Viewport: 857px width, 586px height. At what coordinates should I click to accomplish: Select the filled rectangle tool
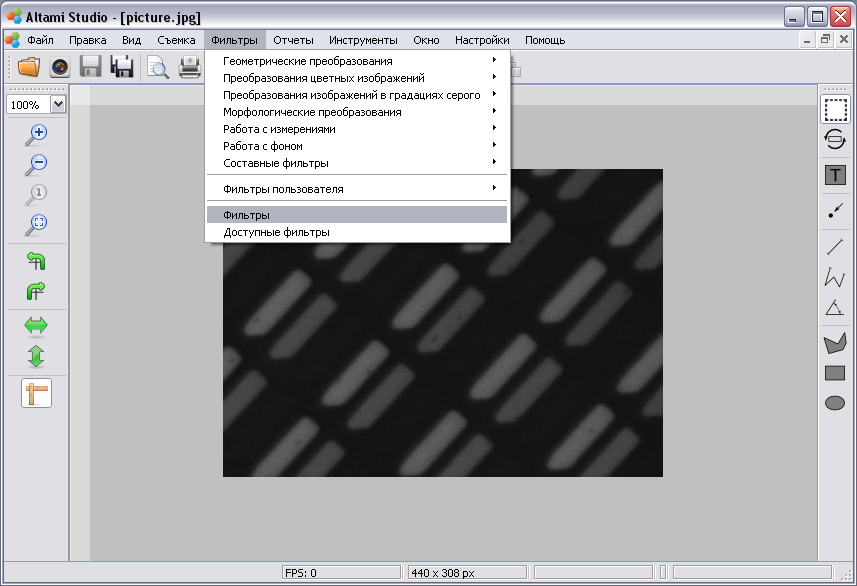835,373
